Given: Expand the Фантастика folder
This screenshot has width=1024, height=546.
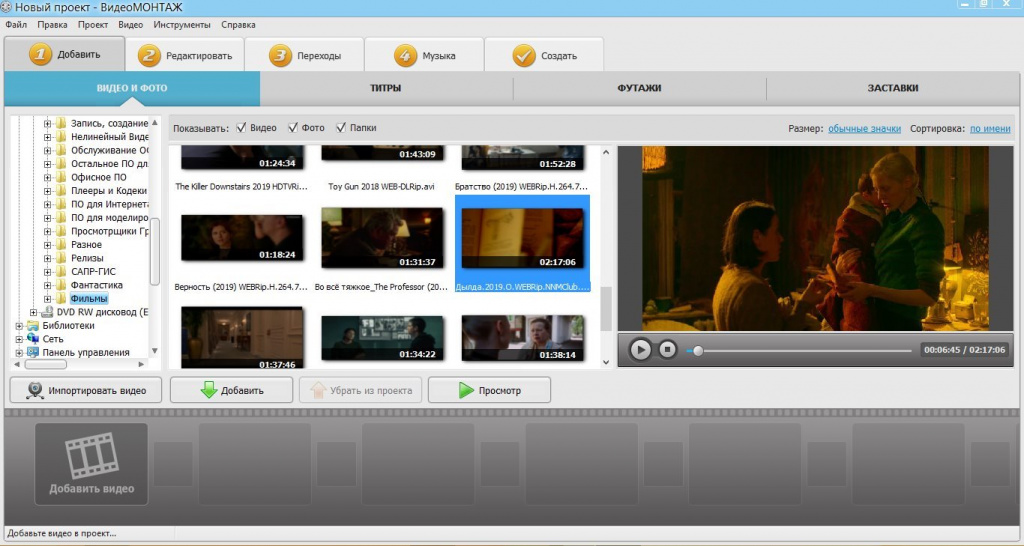Looking at the screenshot, I should point(48,285).
